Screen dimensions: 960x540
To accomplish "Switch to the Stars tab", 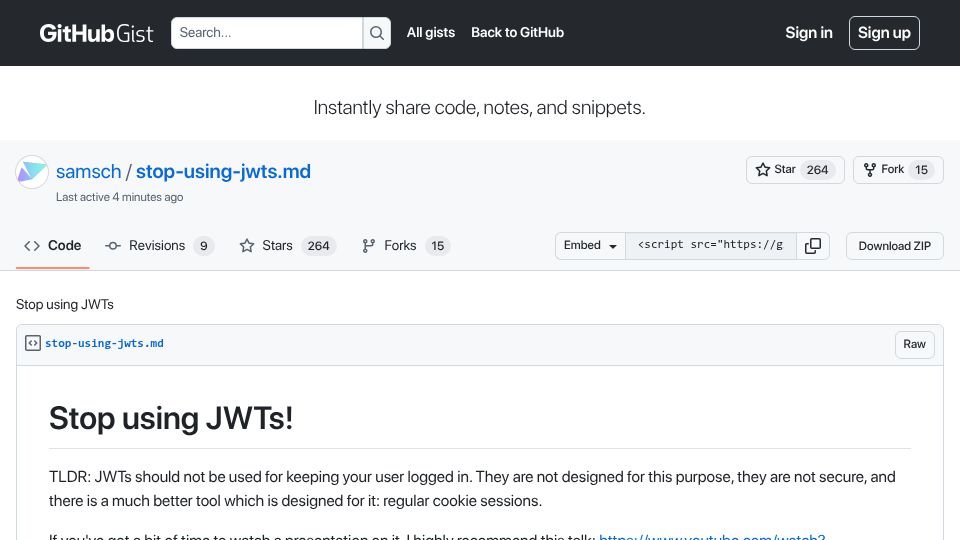I will tap(287, 246).
